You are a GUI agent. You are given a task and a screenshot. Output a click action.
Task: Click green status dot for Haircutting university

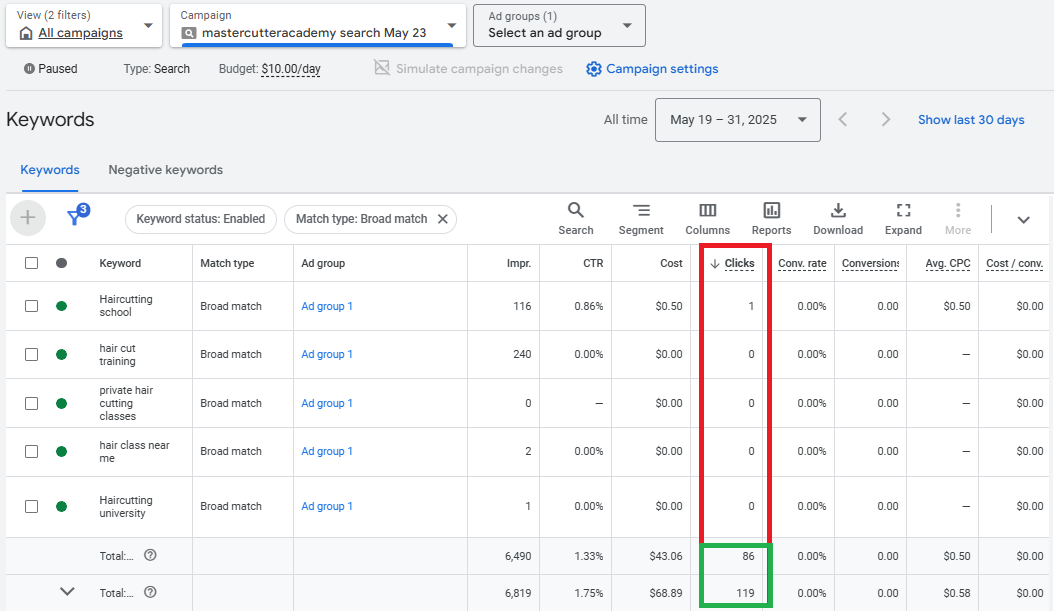pos(61,506)
